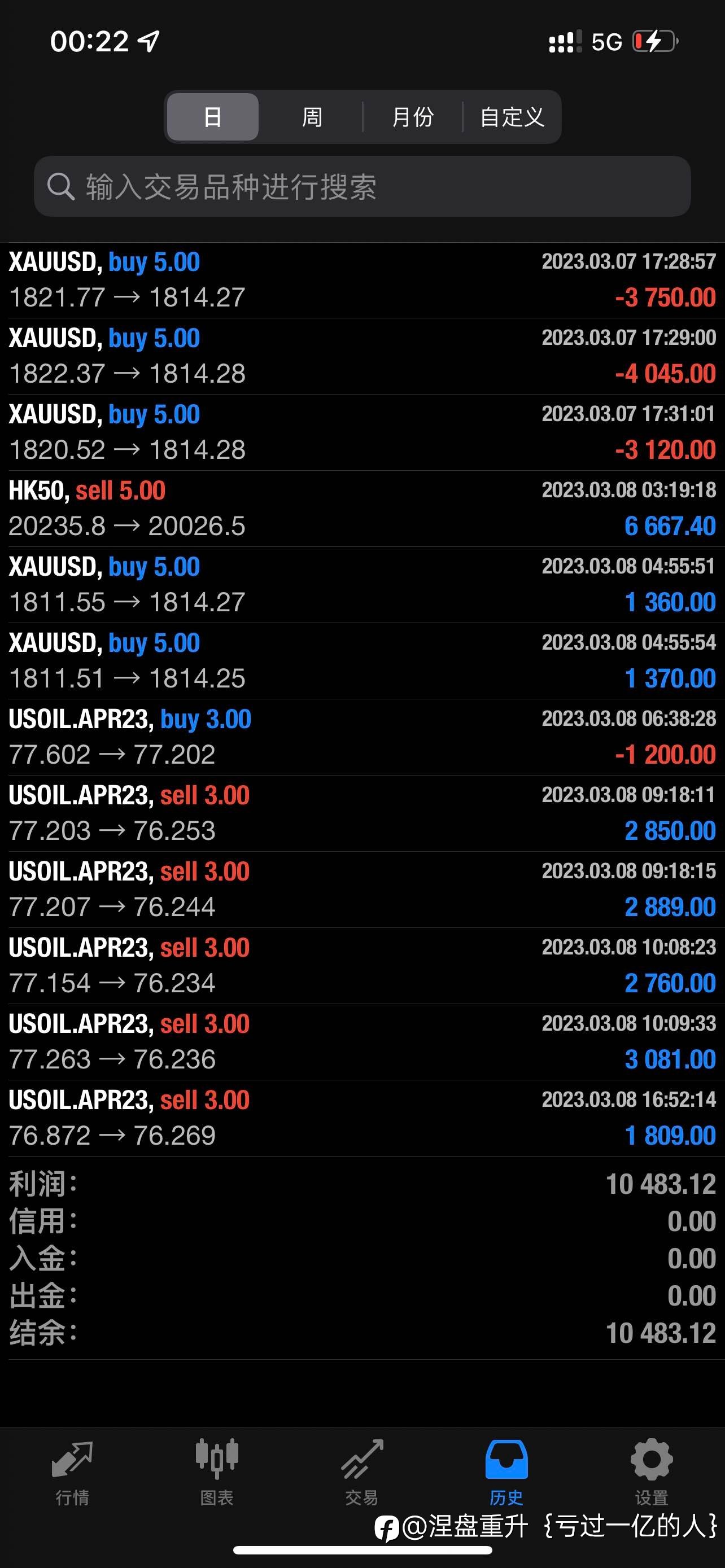The height and width of the screenshot is (1568, 725).
Task: Open XAUUSD trade closed at 17:28:57
Action: (x=362, y=280)
